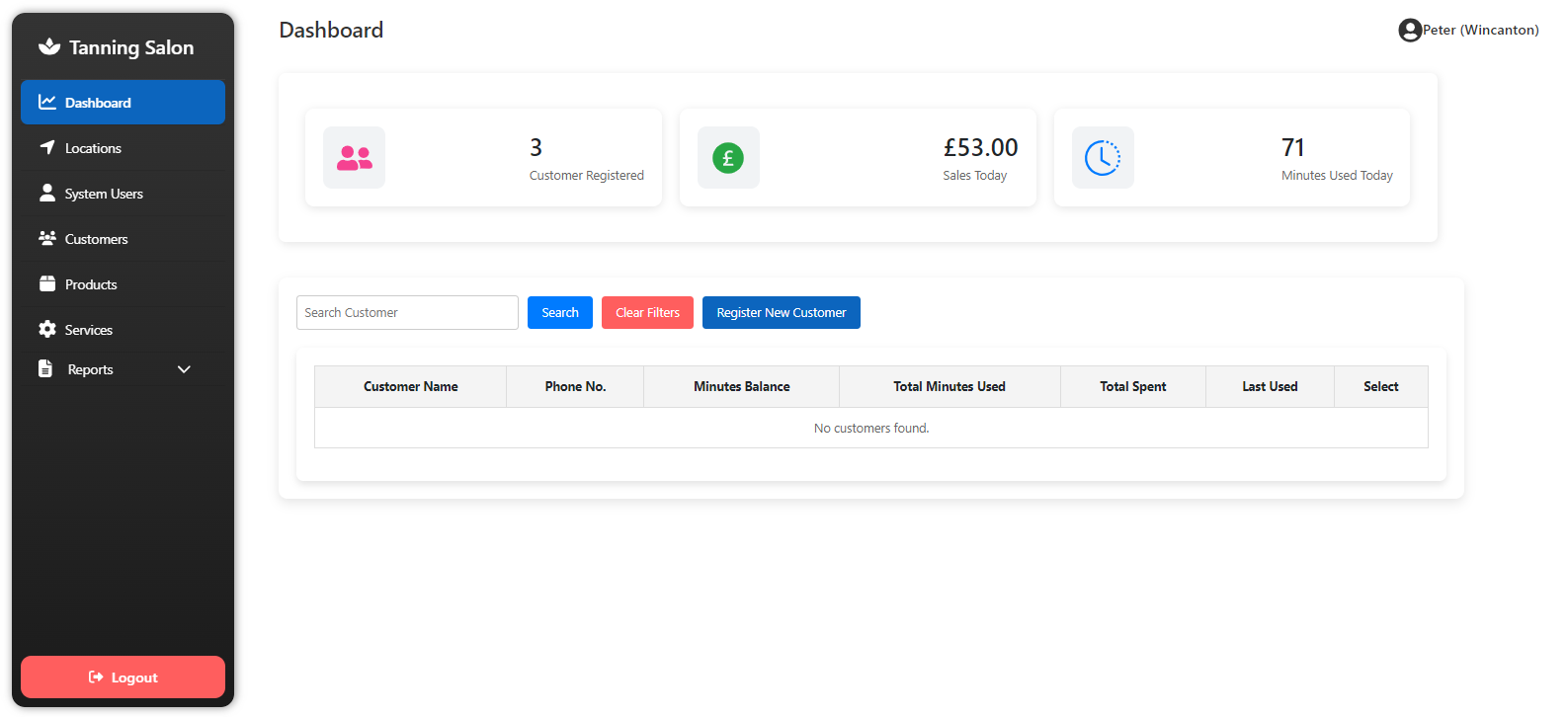The height and width of the screenshot is (717, 1568).
Task: Log out using the Logout button
Action: pyautogui.click(x=123, y=677)
